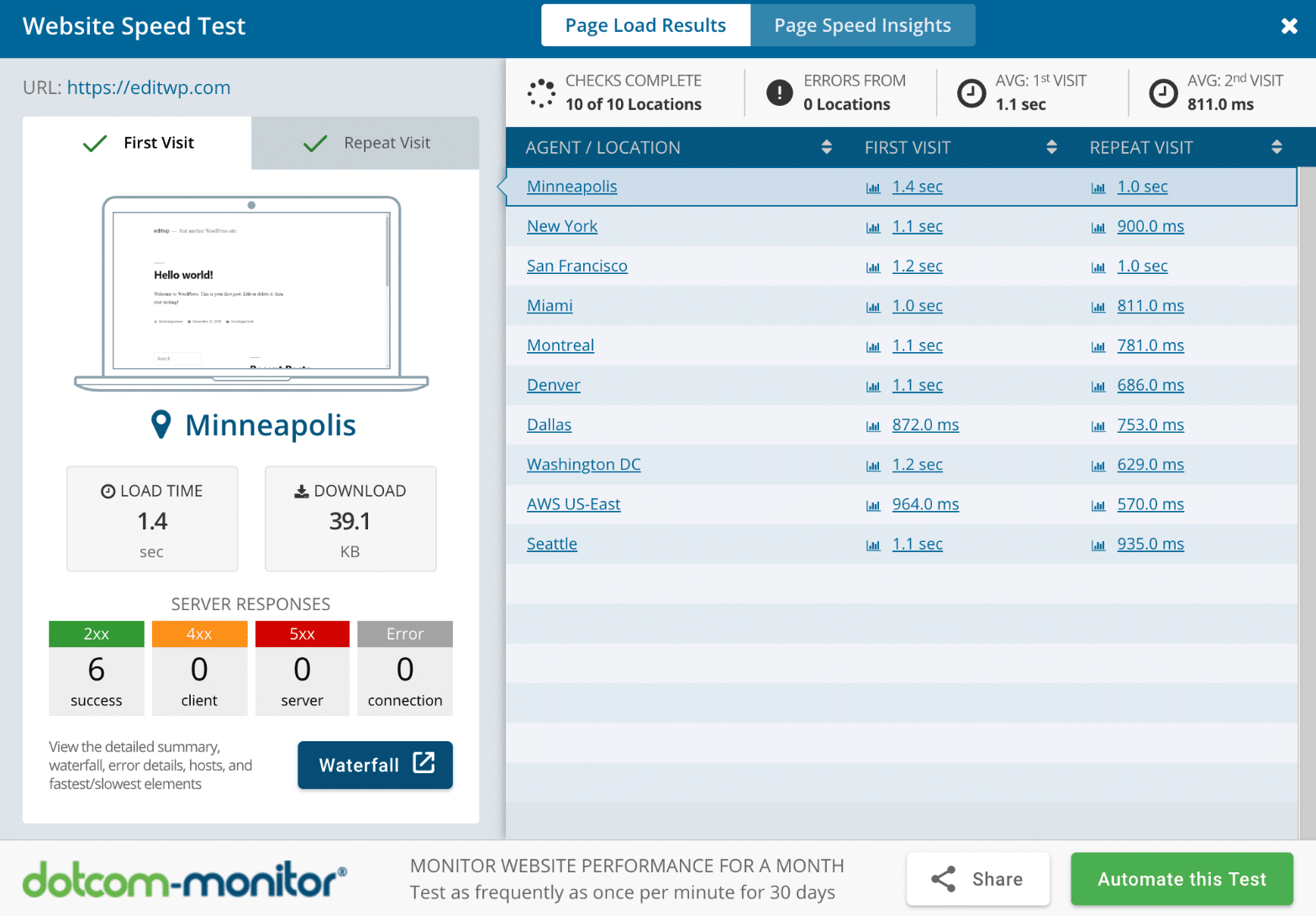The height and width of the screenshot is (916, 1316).
Task: Open the Washington DC location results link
Action: coord(583,464)
